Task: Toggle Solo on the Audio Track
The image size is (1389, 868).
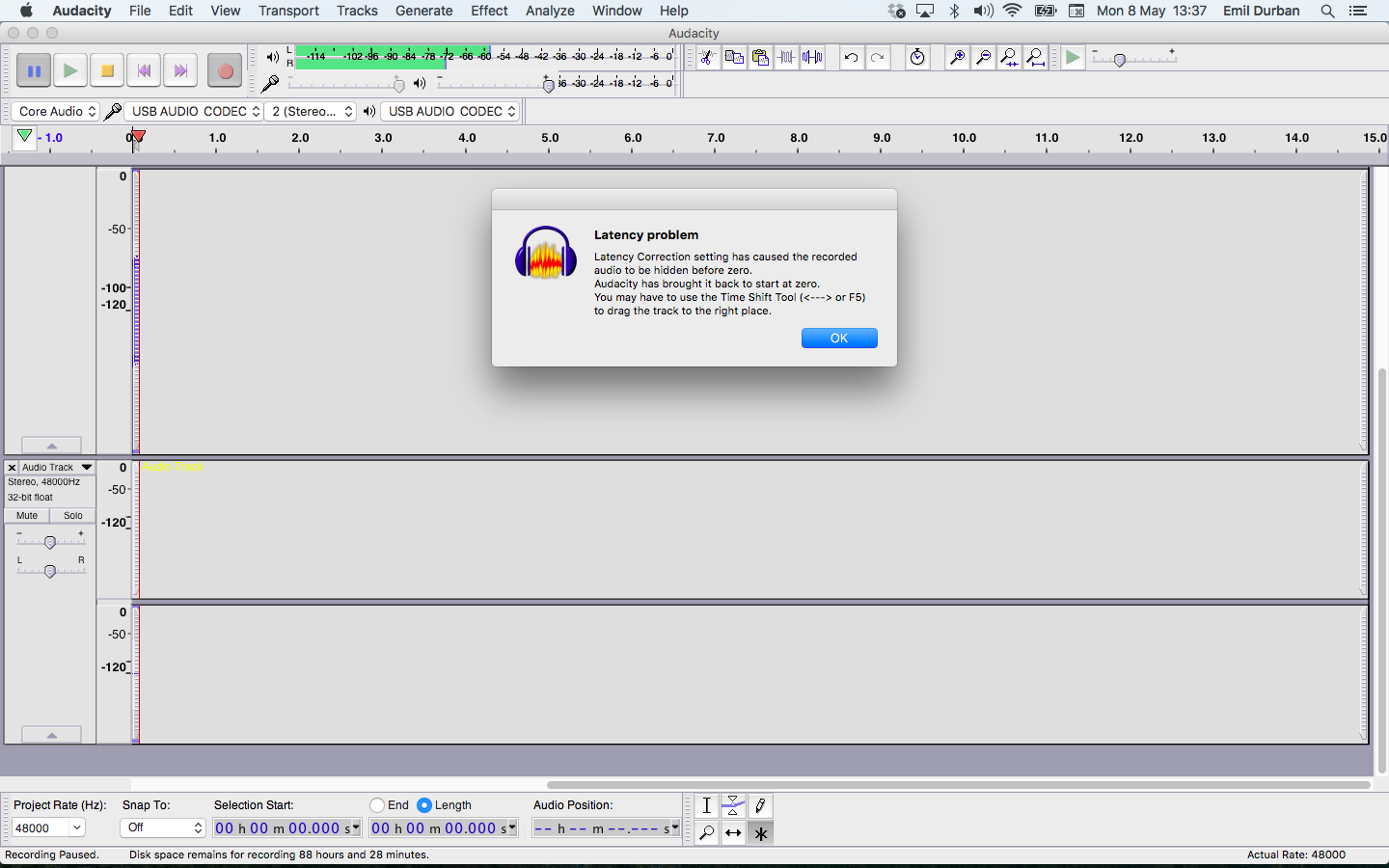Action: [x=73, y=516]
